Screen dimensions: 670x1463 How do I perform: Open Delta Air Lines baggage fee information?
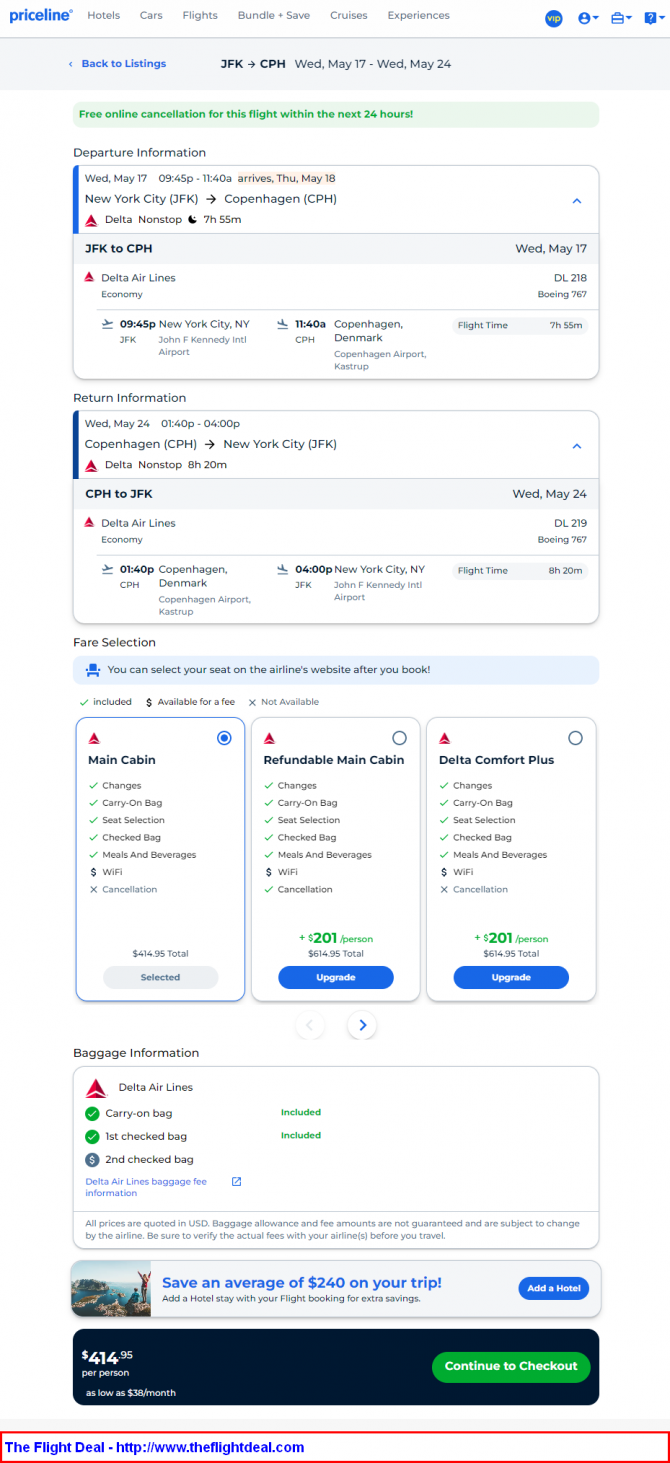point(146,1187)
